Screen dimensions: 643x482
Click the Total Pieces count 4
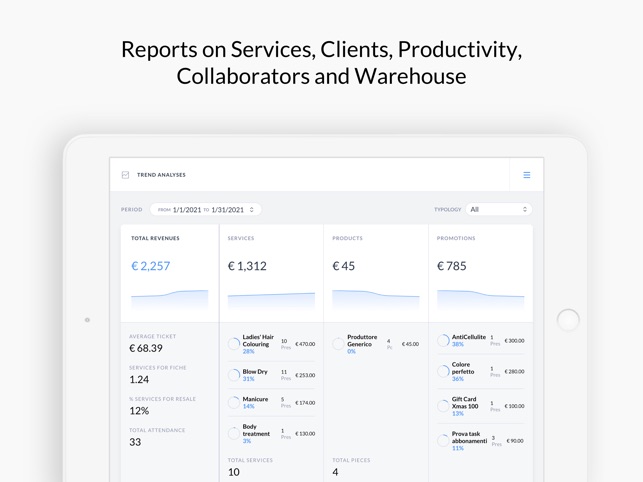335,472
